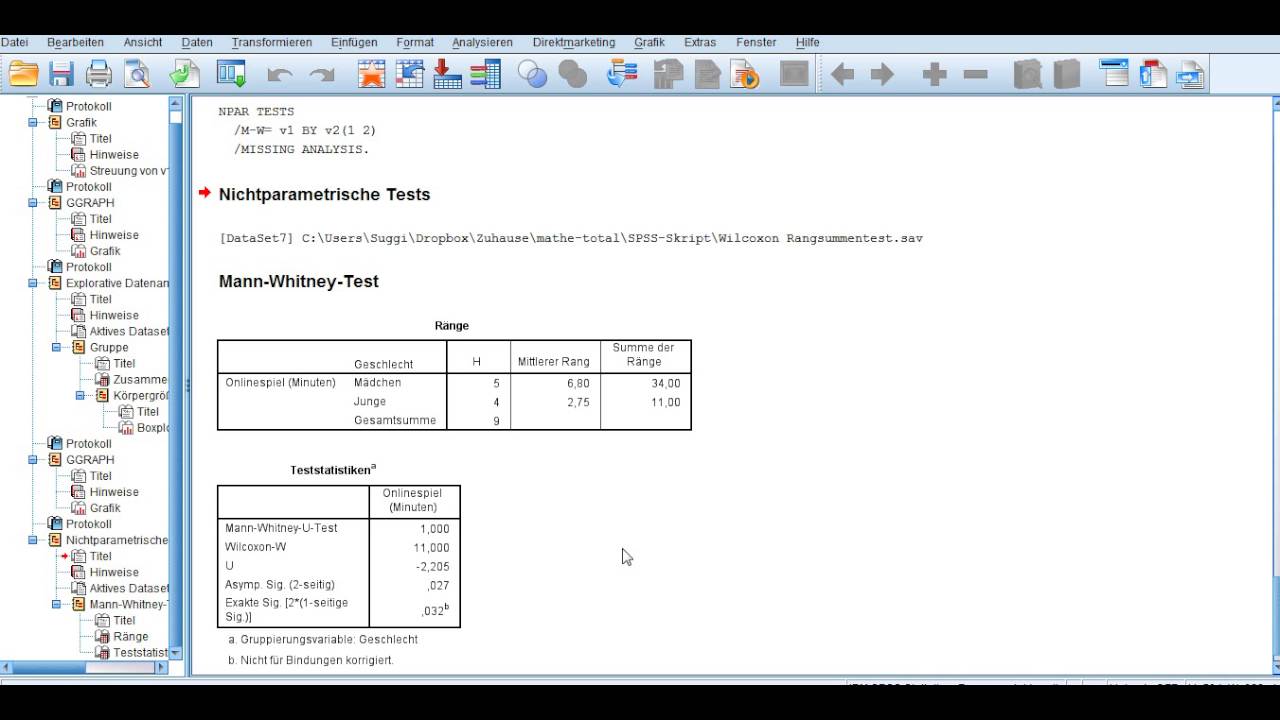Open Print Preview with the magnifier page icon
This screenshot has width=1280, height=720.
click(x=136, y=74)
